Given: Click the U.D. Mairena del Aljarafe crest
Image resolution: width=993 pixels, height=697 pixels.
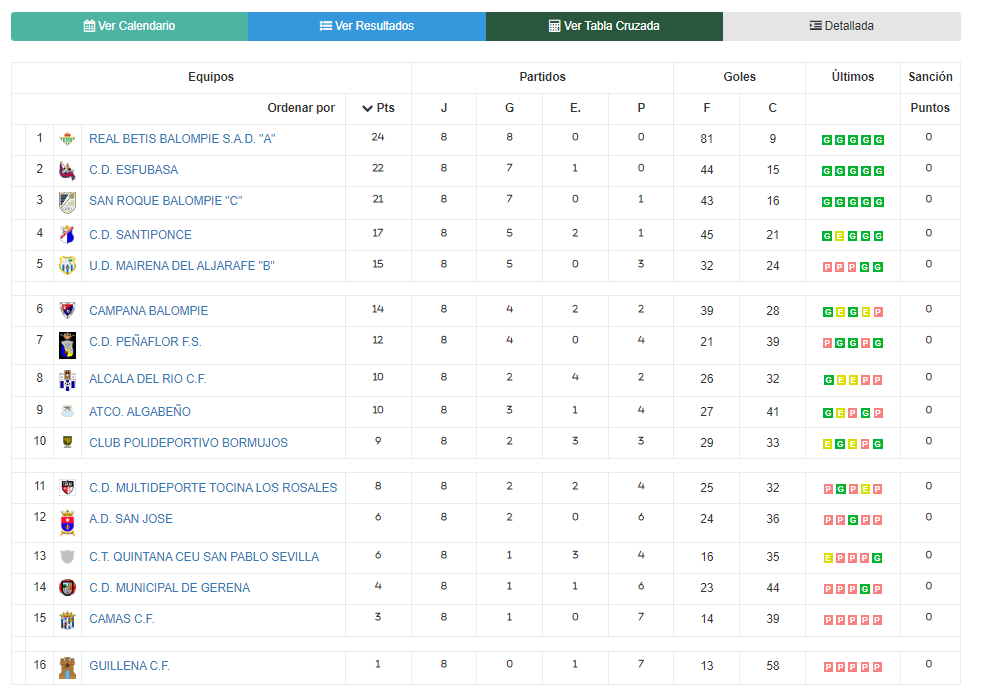Looking at the screenshot, I should tap(67, 265).
